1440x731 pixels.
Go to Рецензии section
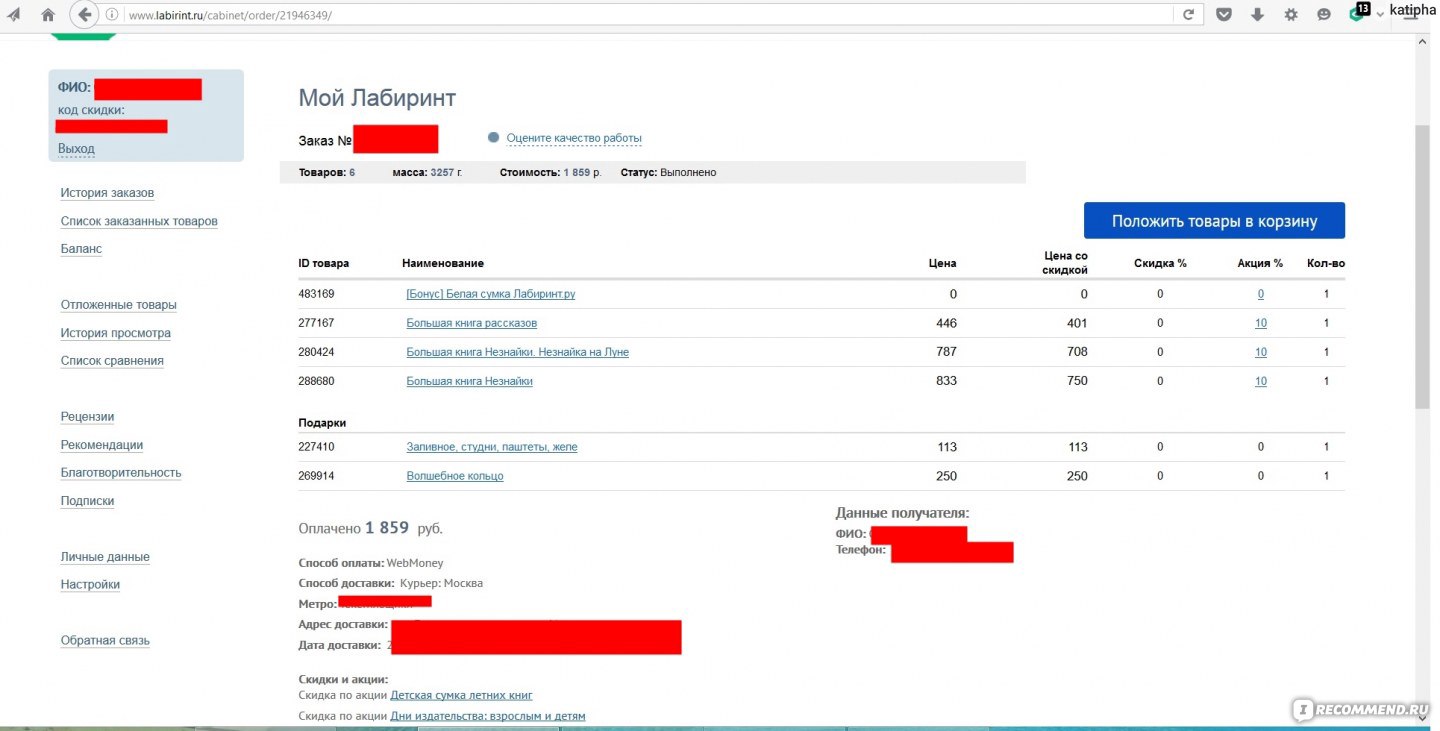(x=87, y=417)
